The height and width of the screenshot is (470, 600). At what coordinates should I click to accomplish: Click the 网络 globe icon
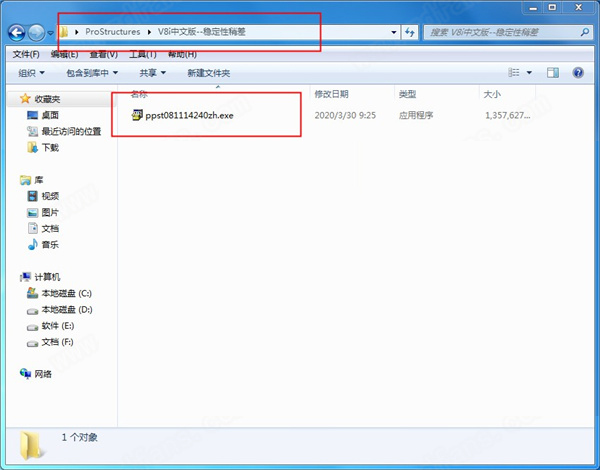(x=25, y=374)
